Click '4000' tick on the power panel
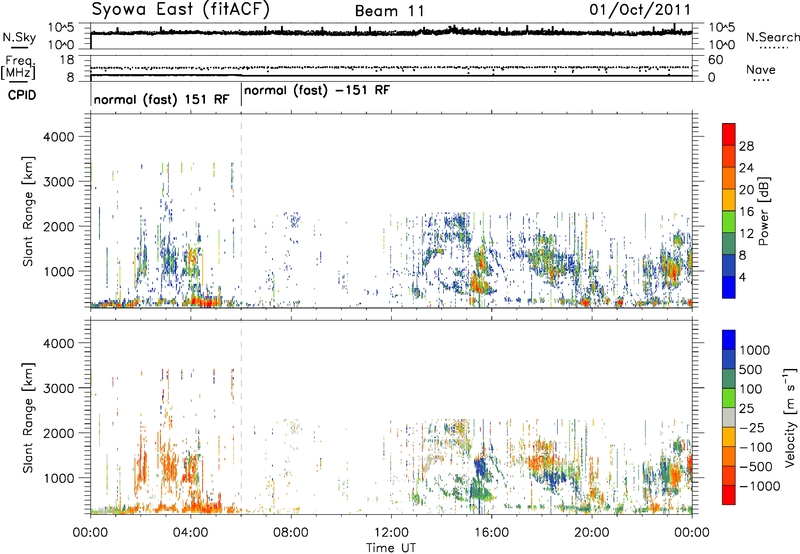The width and height of the screenshot is (800, 554). [x=58, y=137]
